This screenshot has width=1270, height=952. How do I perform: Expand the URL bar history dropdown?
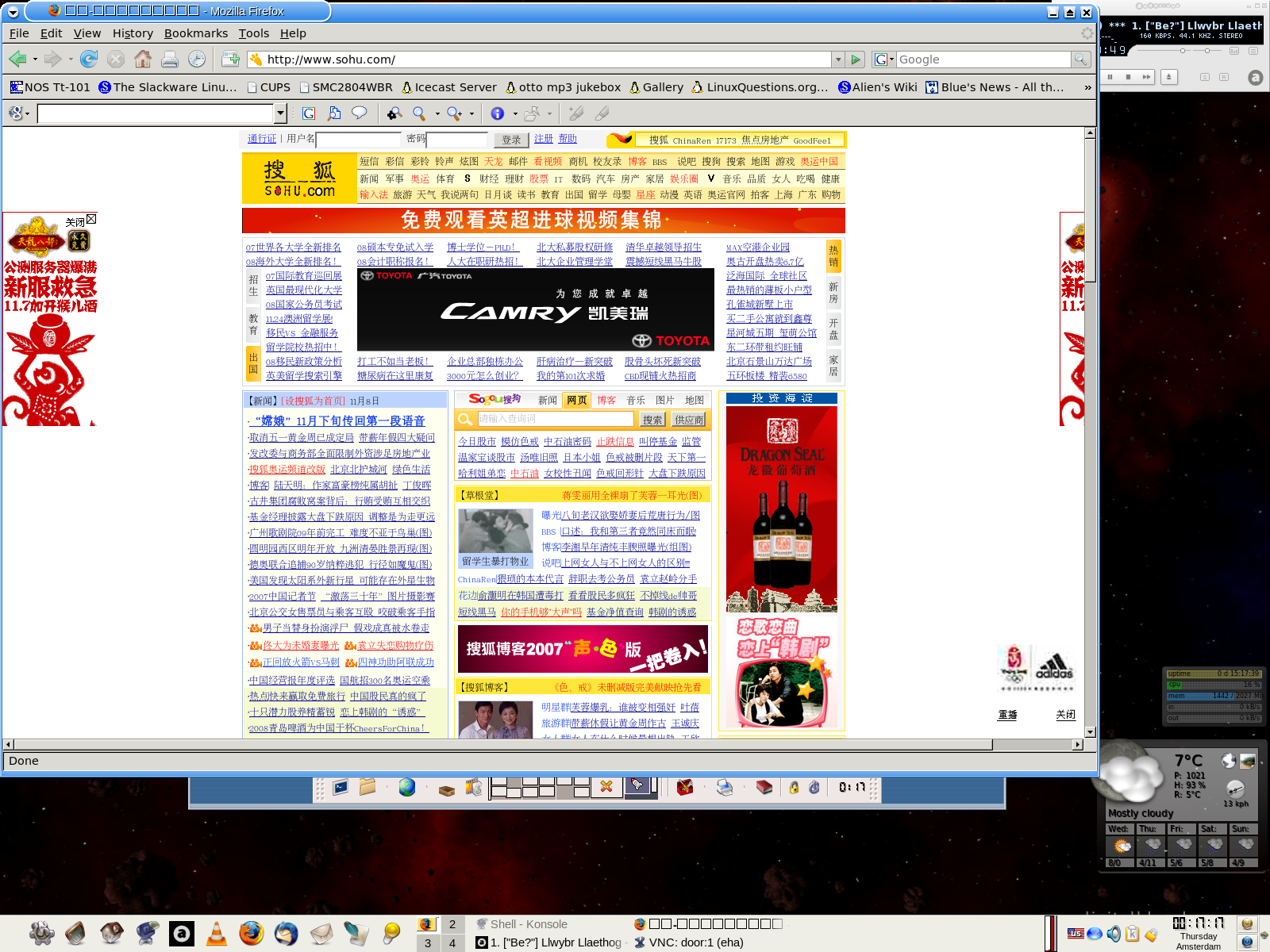(x=837, y=59)
